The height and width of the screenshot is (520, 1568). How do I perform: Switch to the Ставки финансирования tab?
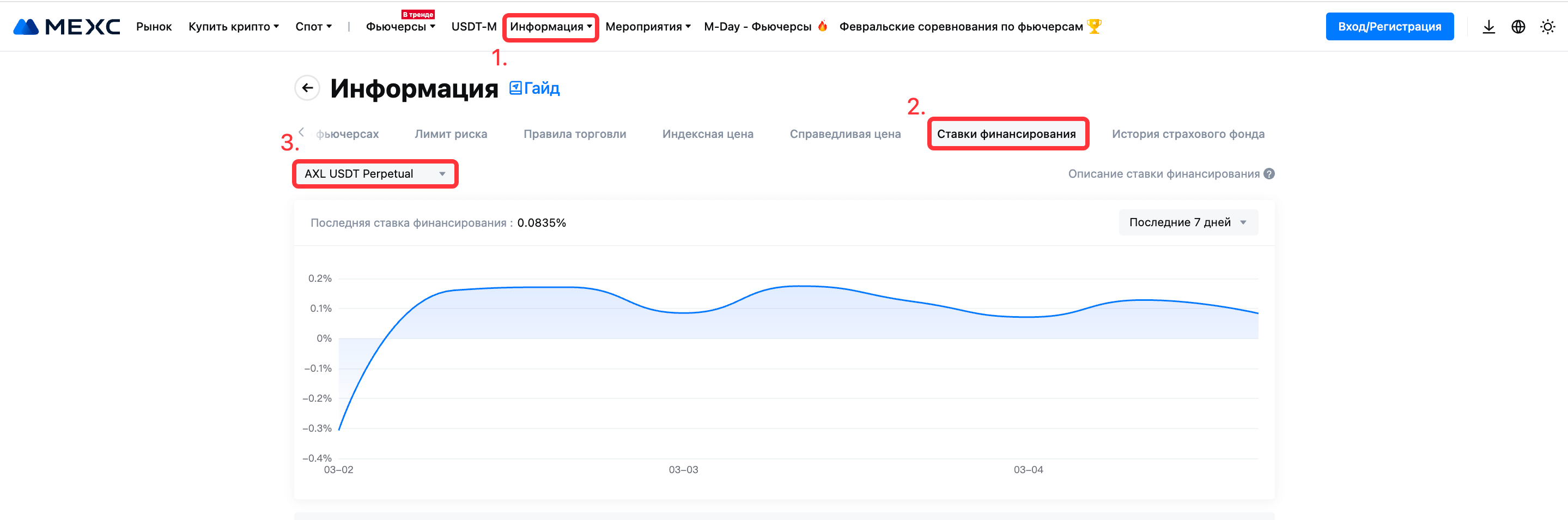[1006, 134]
